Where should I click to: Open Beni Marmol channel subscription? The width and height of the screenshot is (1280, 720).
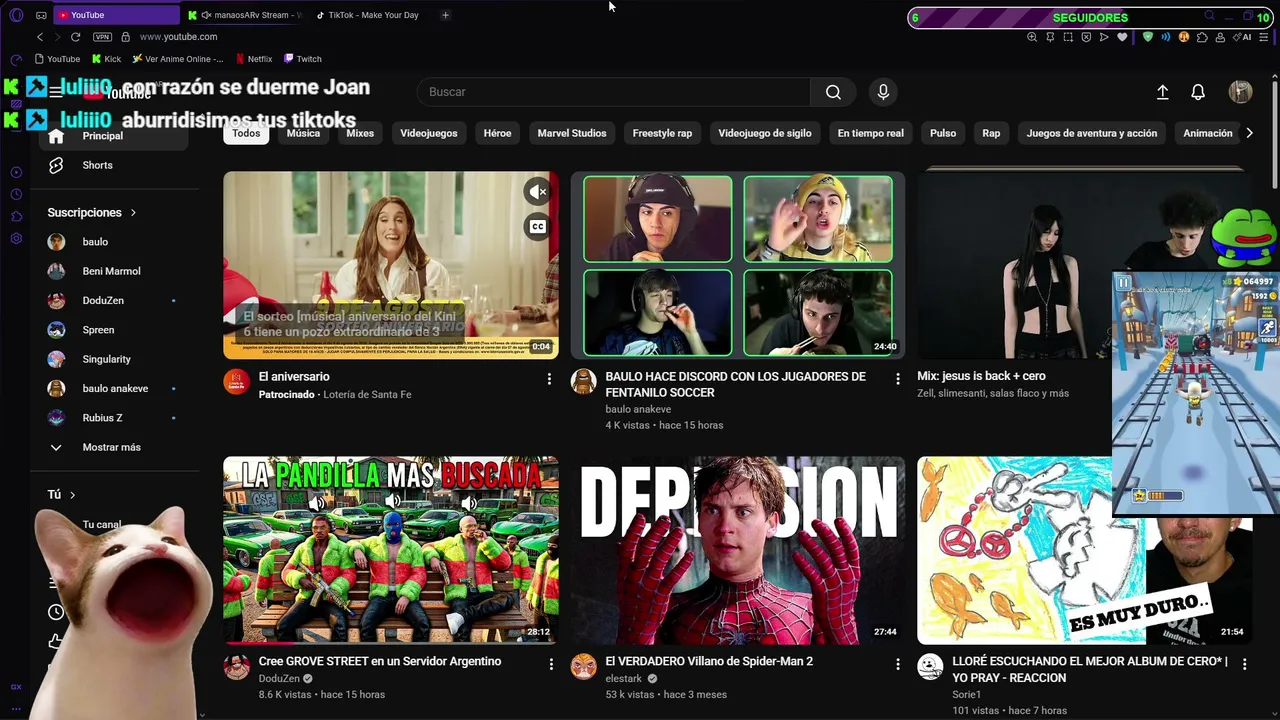[115, 271]
